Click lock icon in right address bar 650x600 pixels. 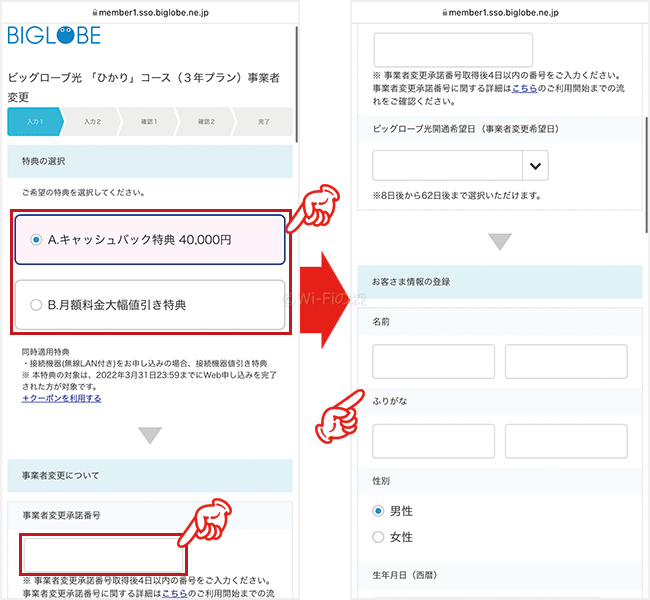tap(445, 13)
